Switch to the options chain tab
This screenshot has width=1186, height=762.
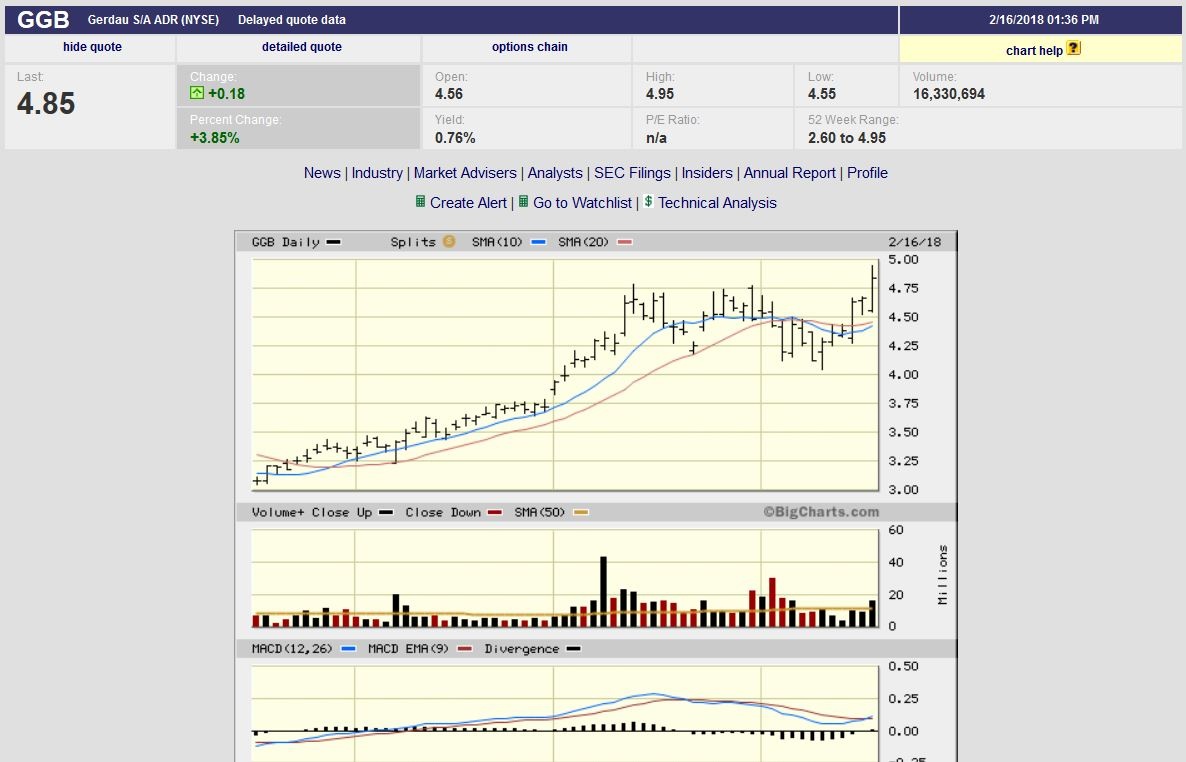[529, 47]
